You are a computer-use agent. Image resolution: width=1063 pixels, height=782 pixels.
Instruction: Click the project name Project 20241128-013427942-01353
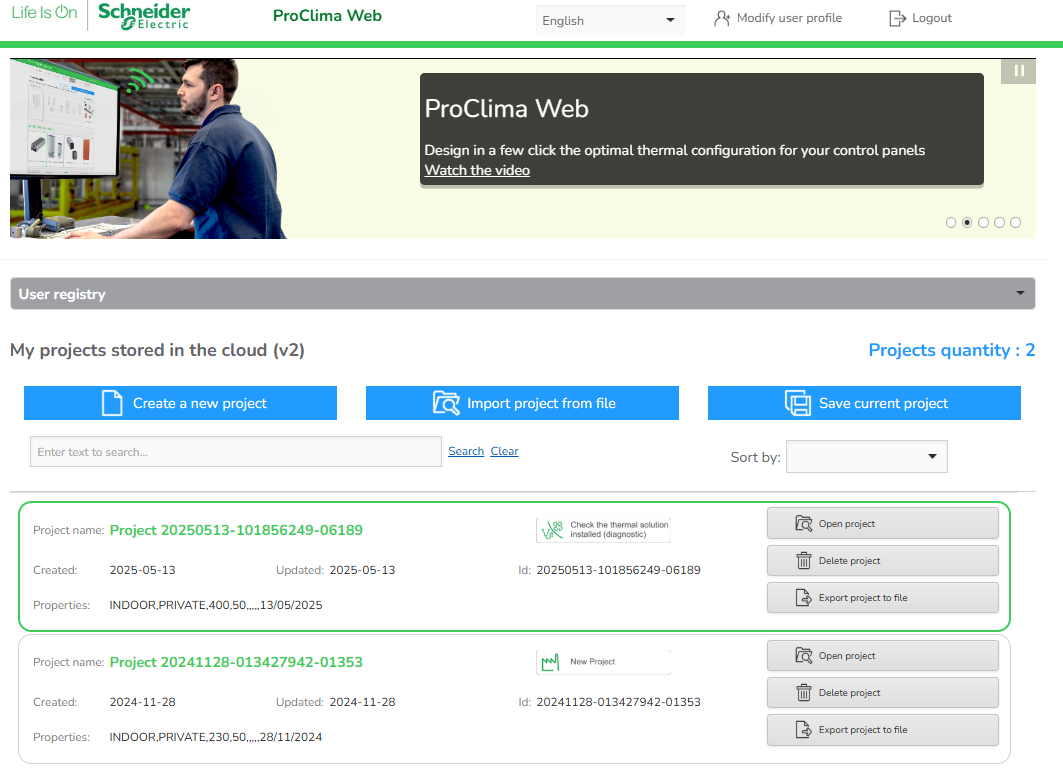(236, 662)
